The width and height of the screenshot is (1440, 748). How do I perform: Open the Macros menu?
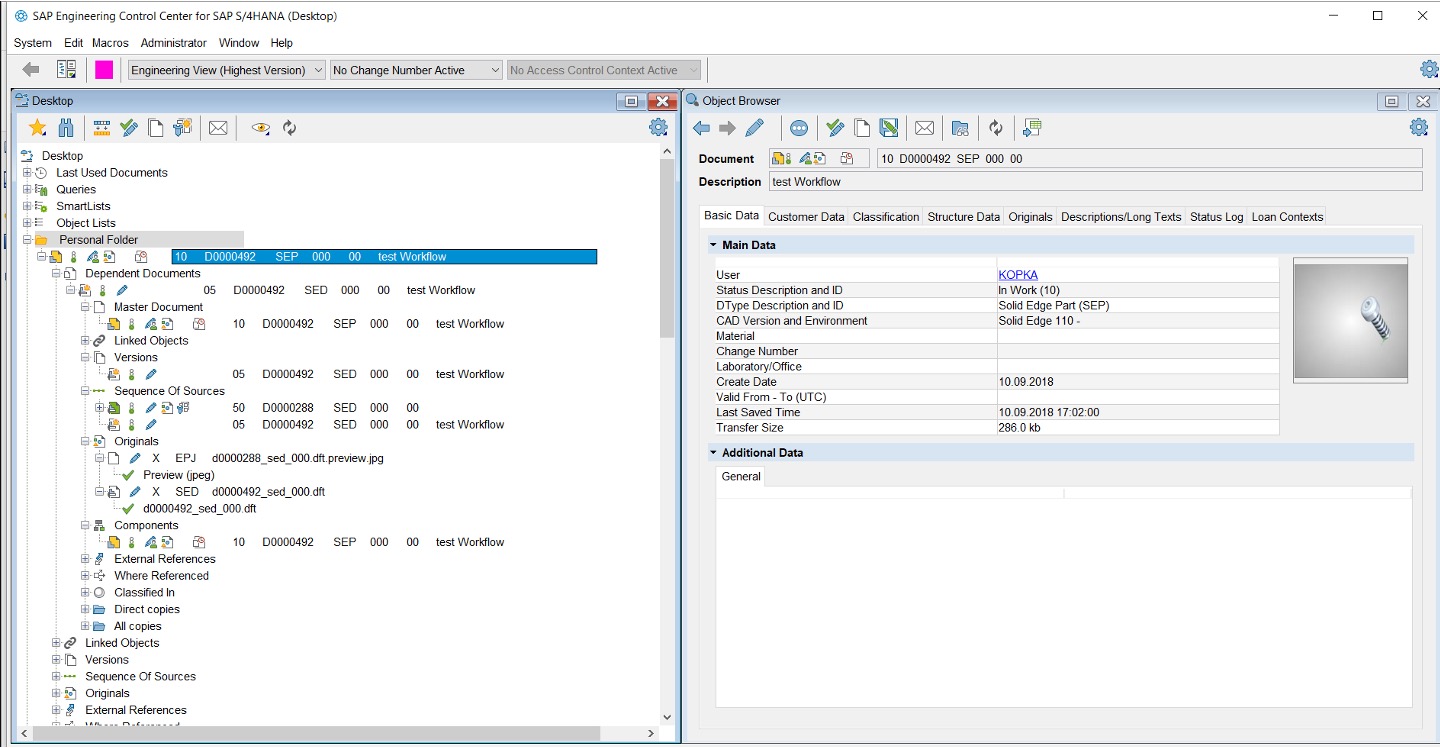click(x=110, y=43)
